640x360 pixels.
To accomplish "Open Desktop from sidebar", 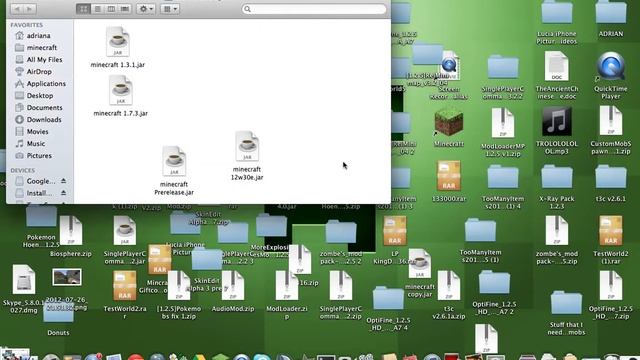I will [40, 96].
